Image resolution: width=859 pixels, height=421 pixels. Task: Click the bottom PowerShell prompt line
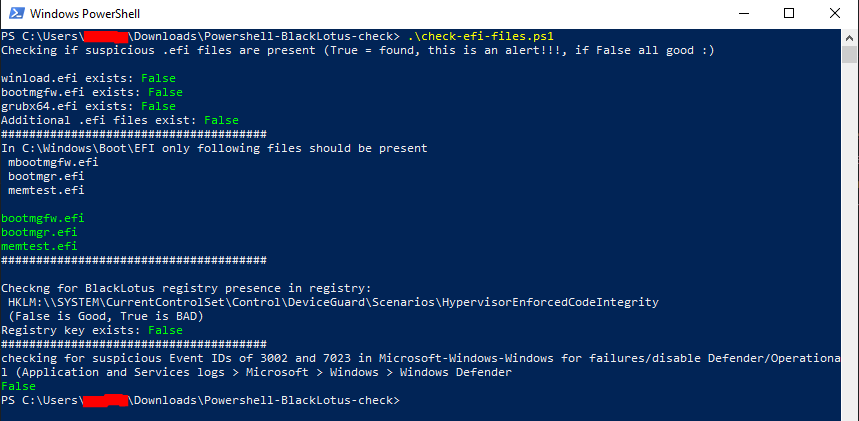(201, 400)
